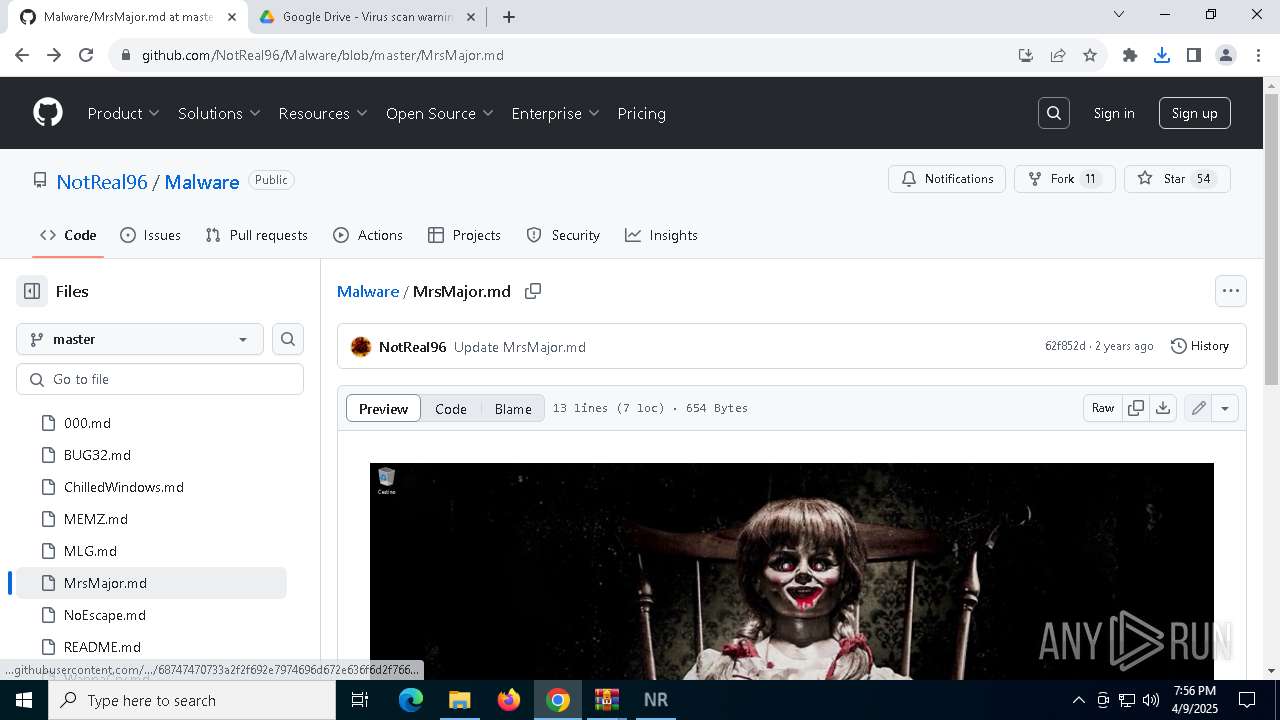Select the Blame file view
Screen dimensions: 1280x720
point(513,408)
